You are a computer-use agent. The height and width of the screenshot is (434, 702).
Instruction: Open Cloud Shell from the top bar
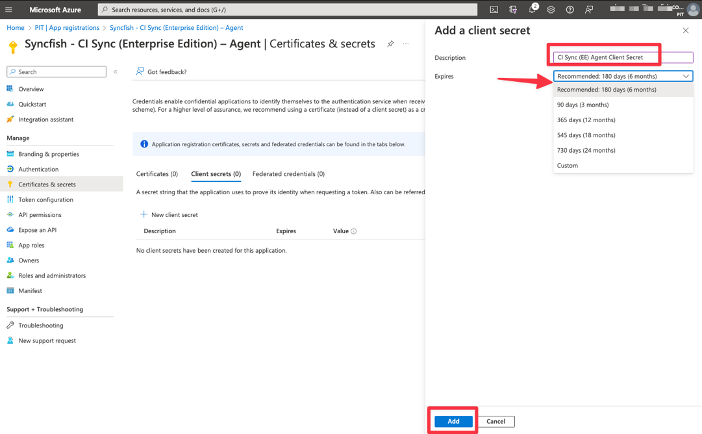pos(493,9)
